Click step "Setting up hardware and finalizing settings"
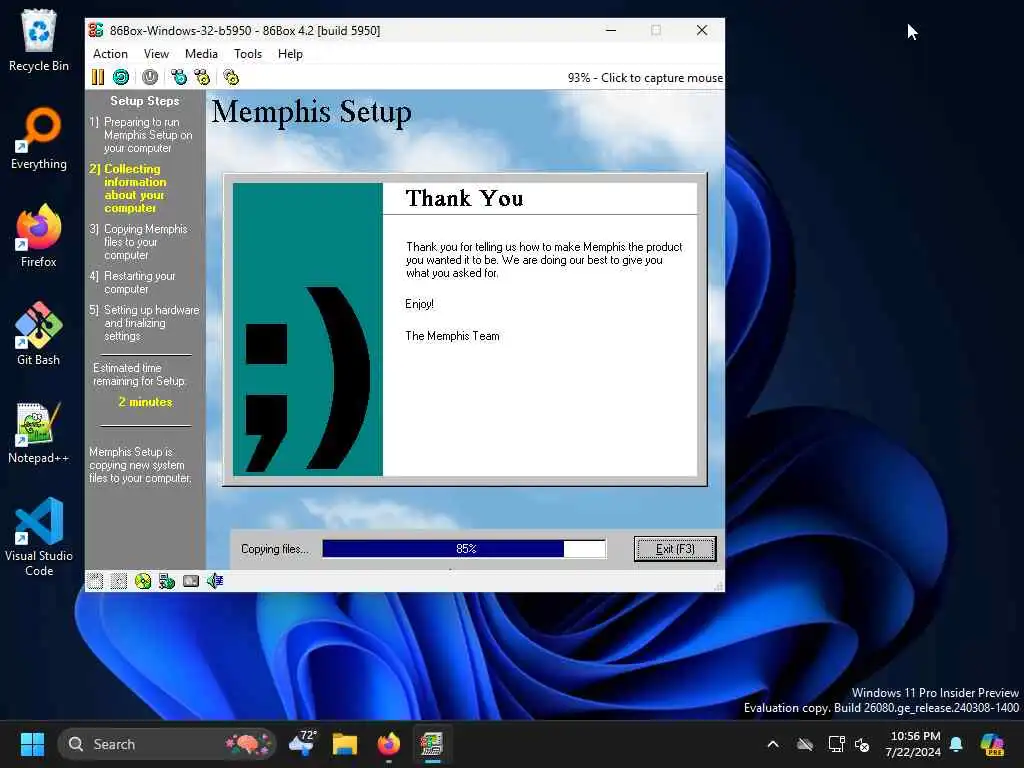 144,323
